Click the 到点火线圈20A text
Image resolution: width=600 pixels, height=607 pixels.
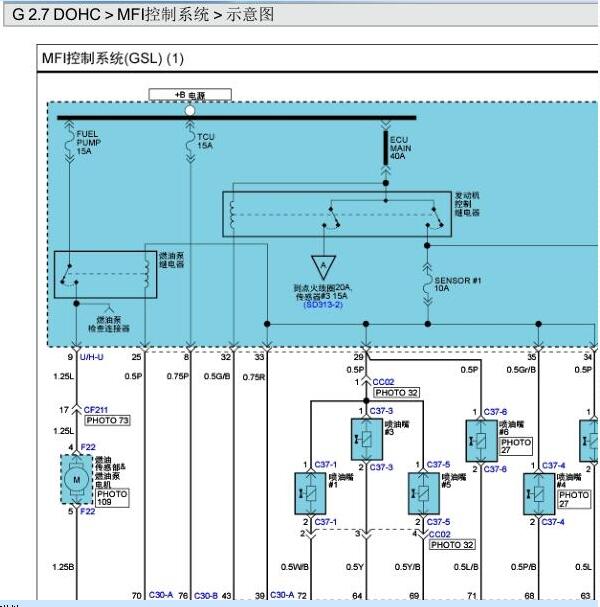(322, 288)
